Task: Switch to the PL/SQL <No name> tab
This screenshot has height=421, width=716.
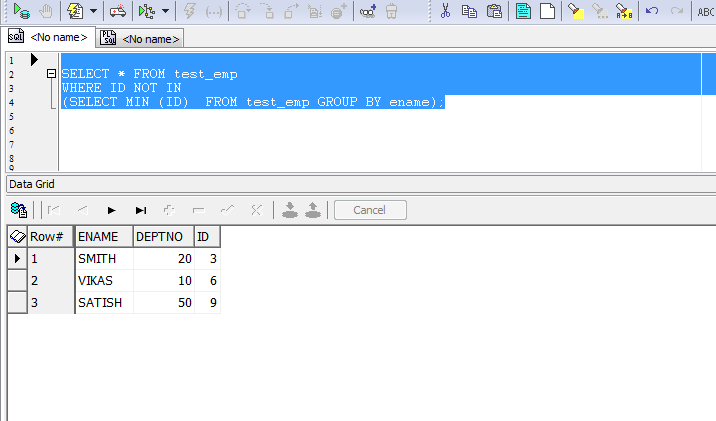Action: [140, 39]
